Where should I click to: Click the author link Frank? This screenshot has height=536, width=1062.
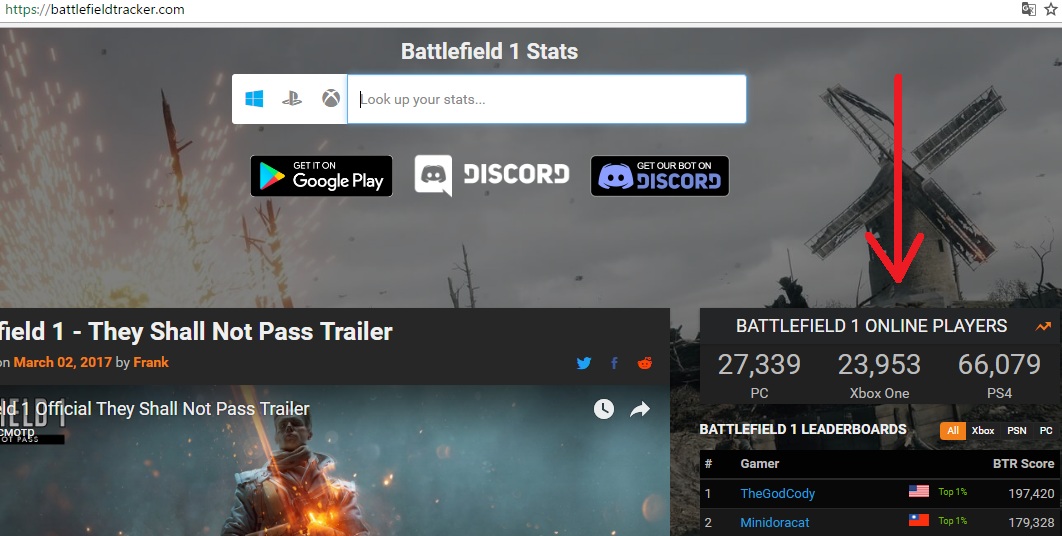click(x=151, y=362)
